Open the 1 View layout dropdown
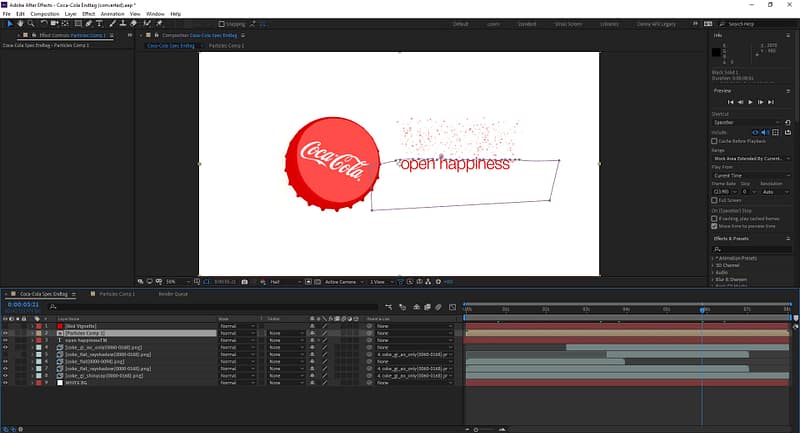The height and width of the screenshot is (433, 800). pos(381,282)
